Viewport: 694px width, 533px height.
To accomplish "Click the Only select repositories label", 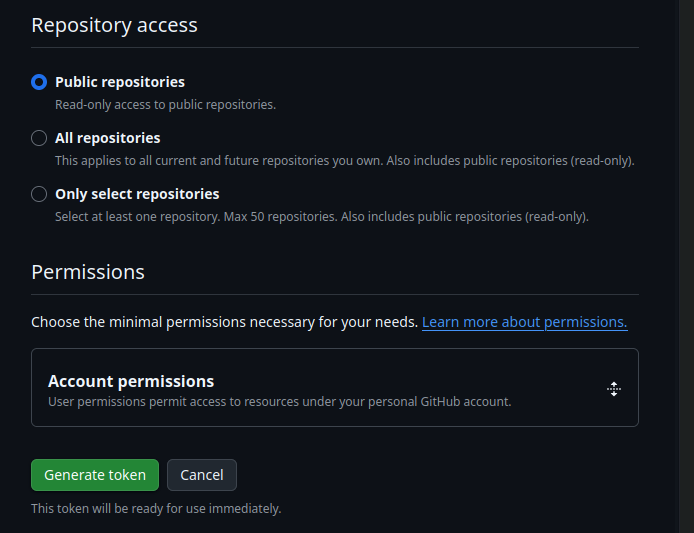I will (x=137, y=194).
